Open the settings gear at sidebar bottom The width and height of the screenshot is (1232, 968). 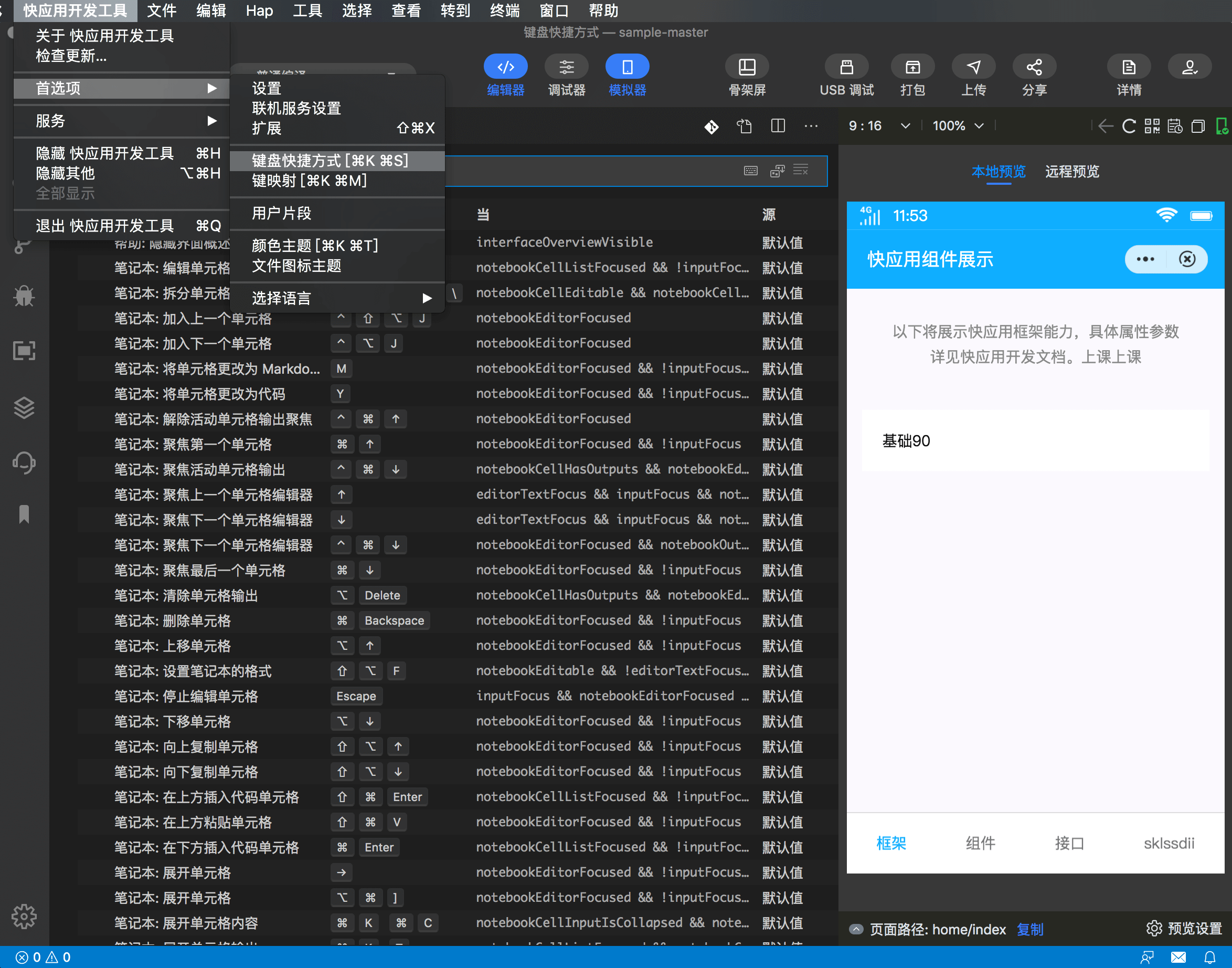24,916
